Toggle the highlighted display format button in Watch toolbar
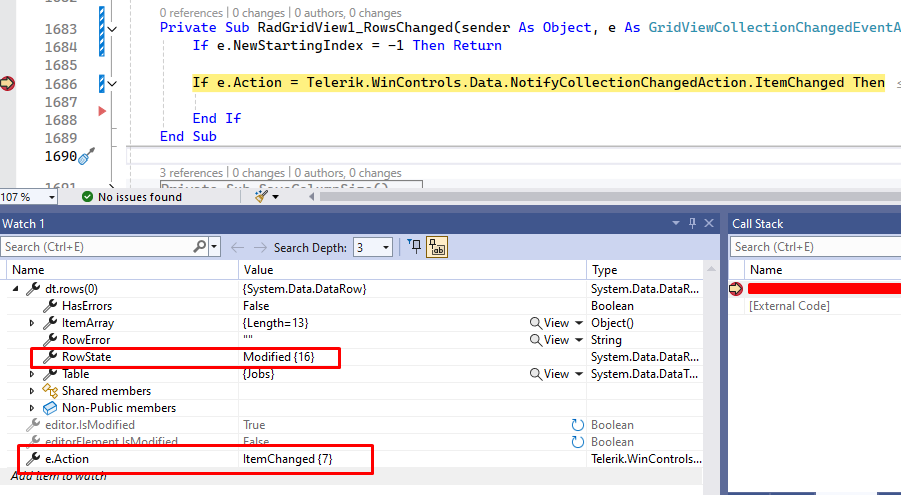This screenshot has width=901, height=495. pos(437,247)
